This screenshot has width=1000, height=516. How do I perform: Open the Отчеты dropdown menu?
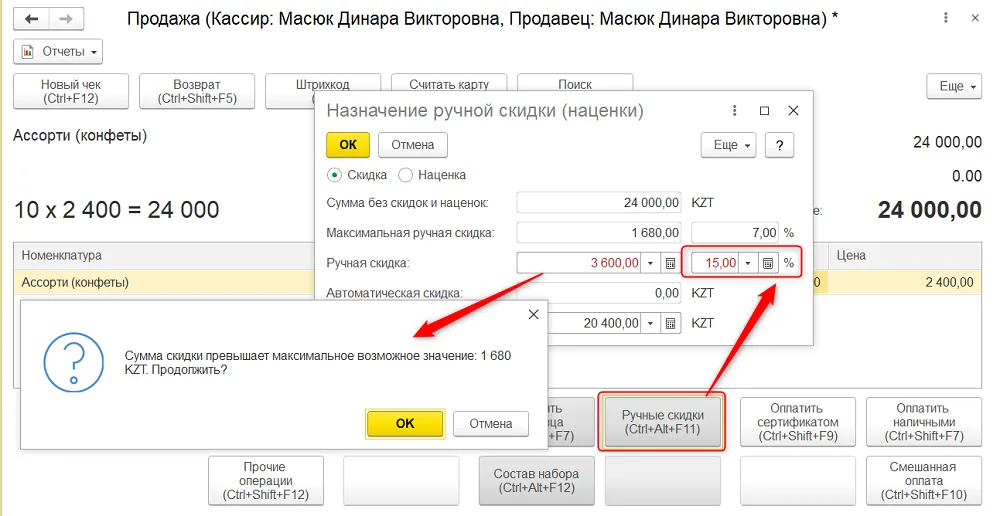(x=58, y=52)
